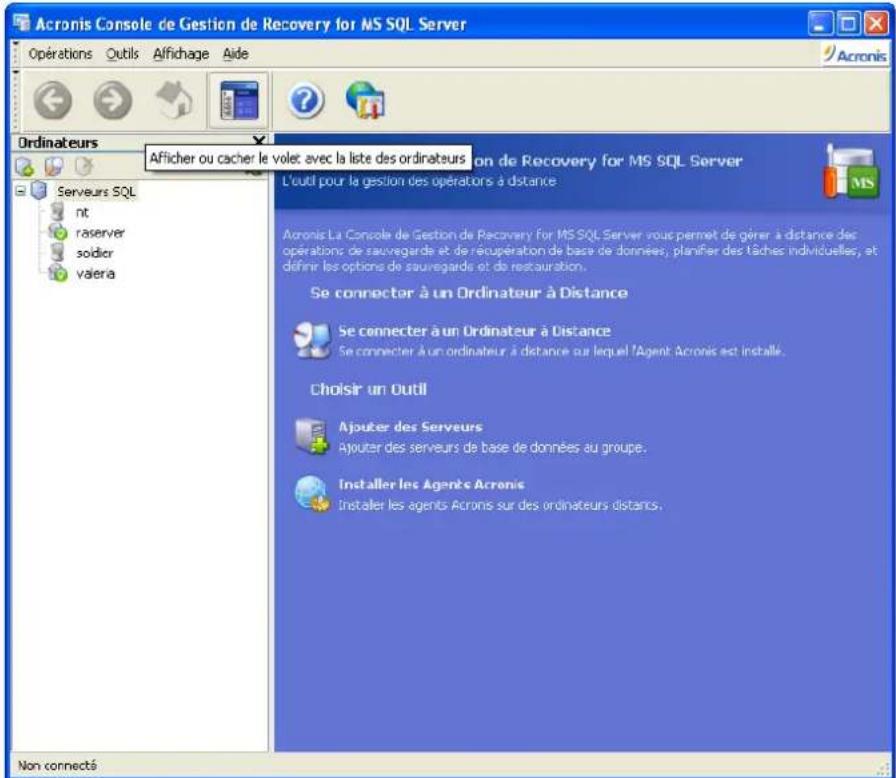The image size is (896, 778).
Task: Click the Non connecté status bar text
Action: click(57, 765)
